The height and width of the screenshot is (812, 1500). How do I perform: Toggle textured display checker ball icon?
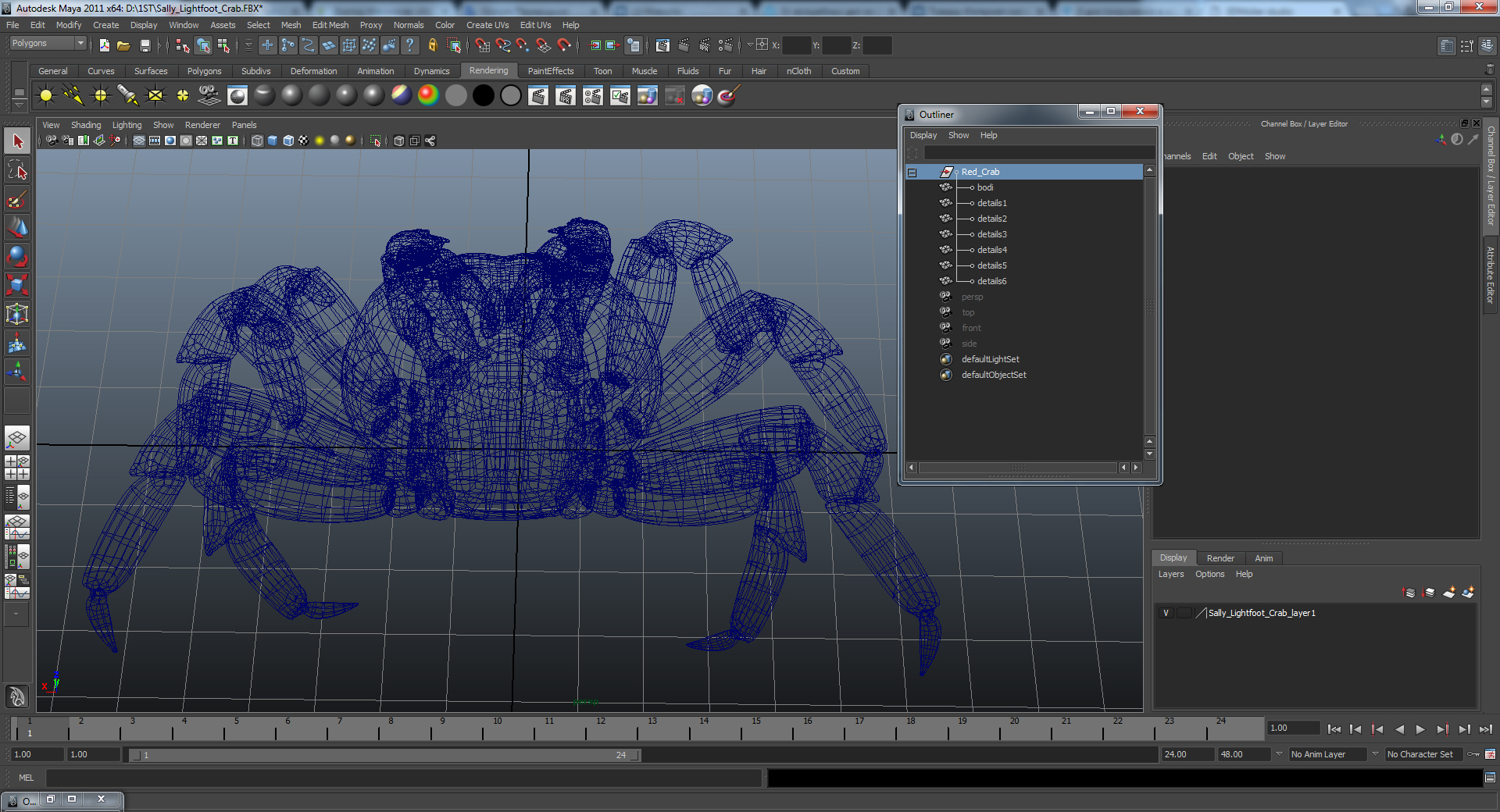tap(304, 141)
